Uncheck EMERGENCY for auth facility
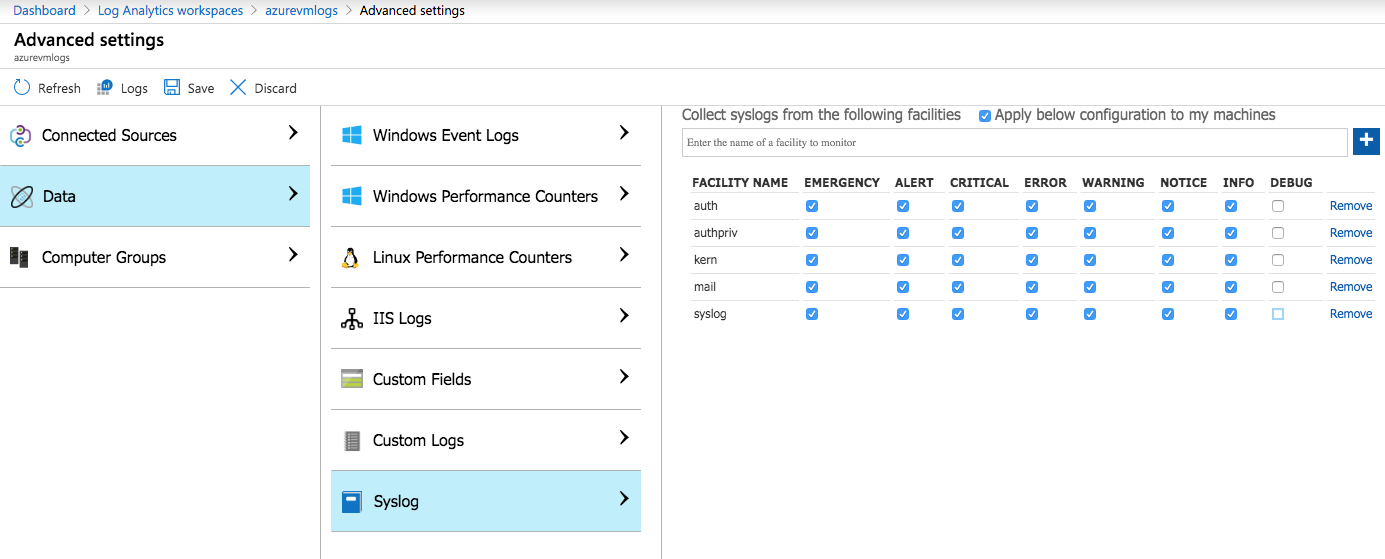This screenshot has height=559, width=1385. [812, 206]
